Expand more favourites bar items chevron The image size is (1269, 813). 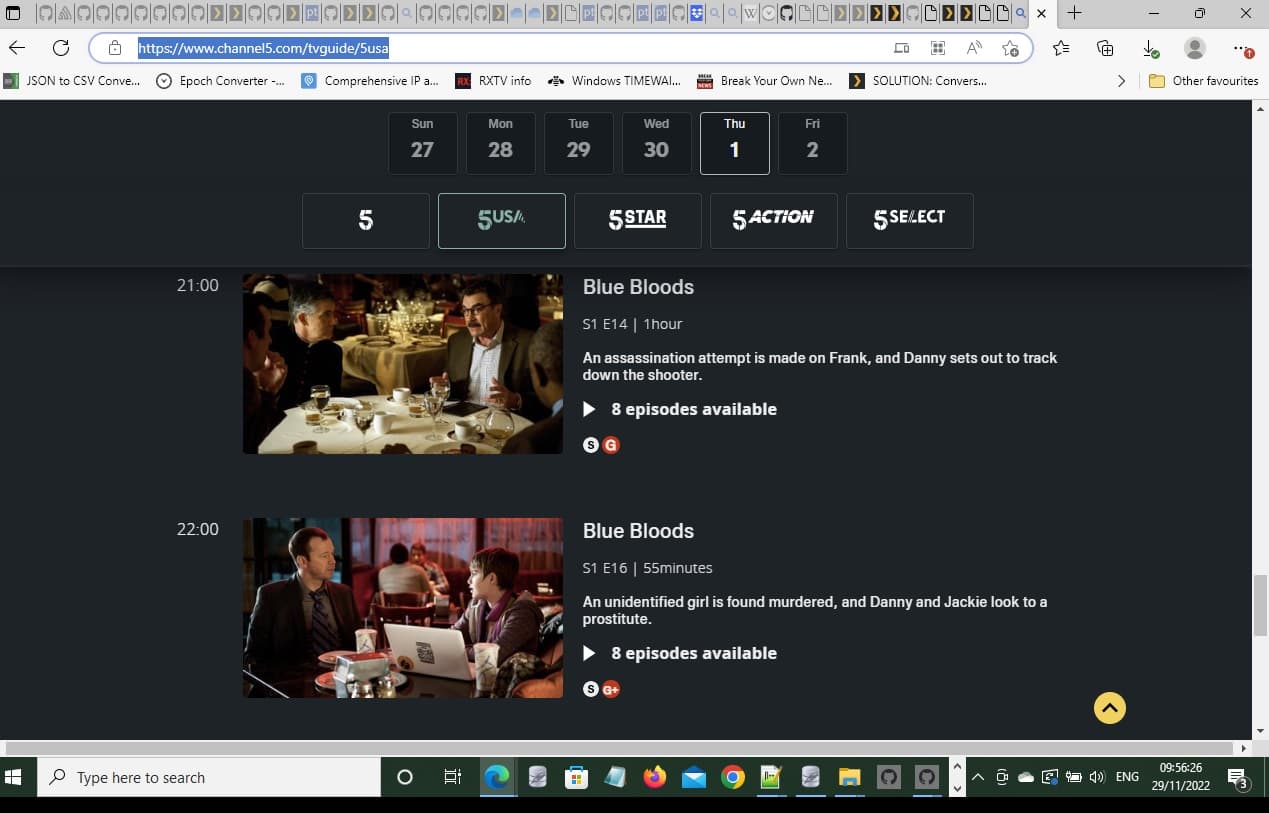(x=1121, y=81)
